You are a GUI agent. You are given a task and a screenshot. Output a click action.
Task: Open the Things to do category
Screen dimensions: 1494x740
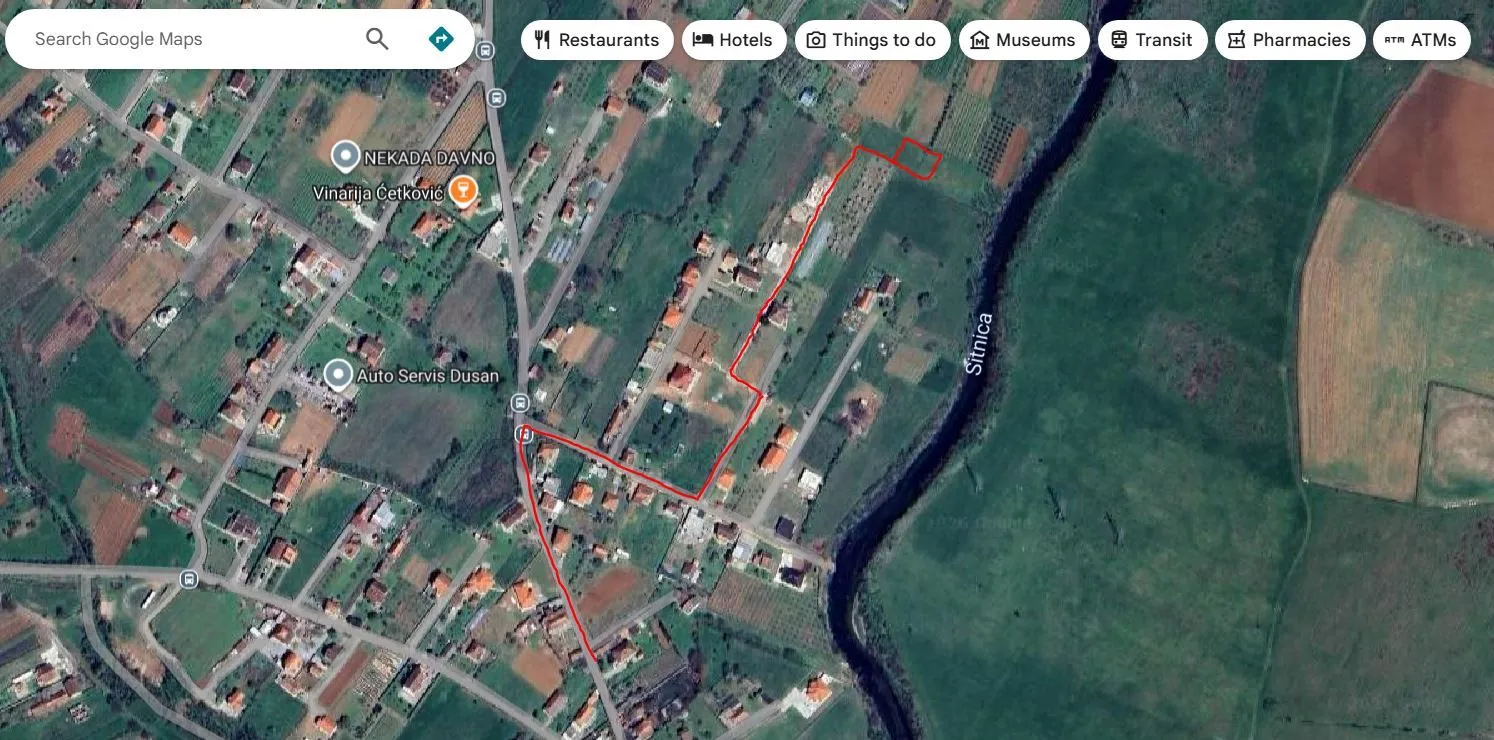click(872, 40)
